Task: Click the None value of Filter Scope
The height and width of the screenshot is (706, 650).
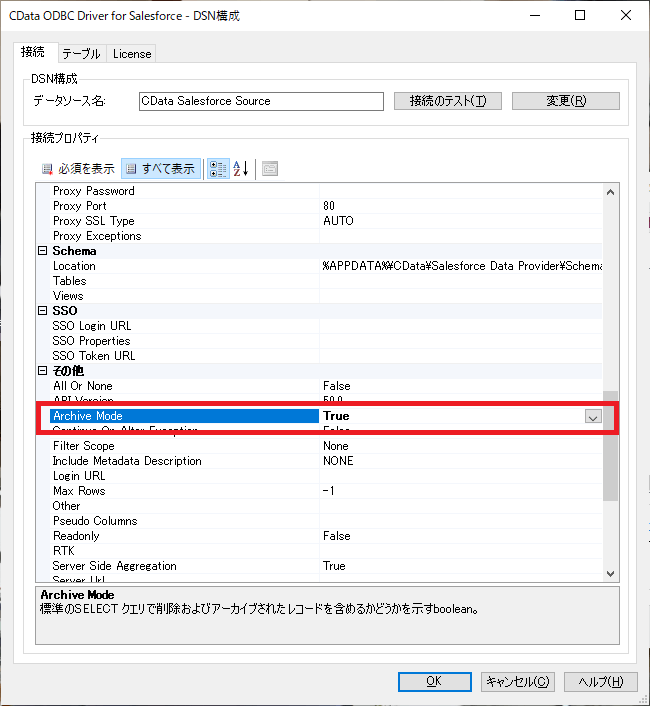Action: pyautogui.click(x=336, y=446)
